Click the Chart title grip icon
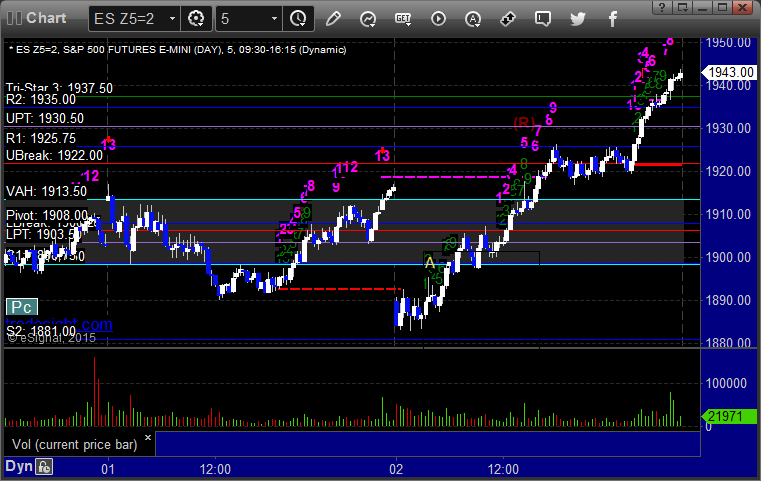Viewport: 761px width, 481px height. pyautogui.click(x=14, y=18)
